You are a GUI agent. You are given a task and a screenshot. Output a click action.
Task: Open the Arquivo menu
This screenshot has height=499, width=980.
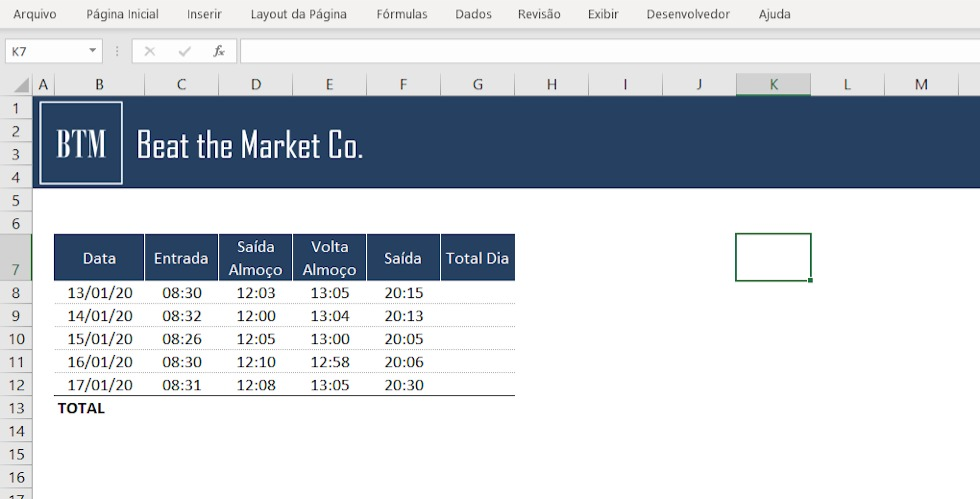tap(34, 14)
